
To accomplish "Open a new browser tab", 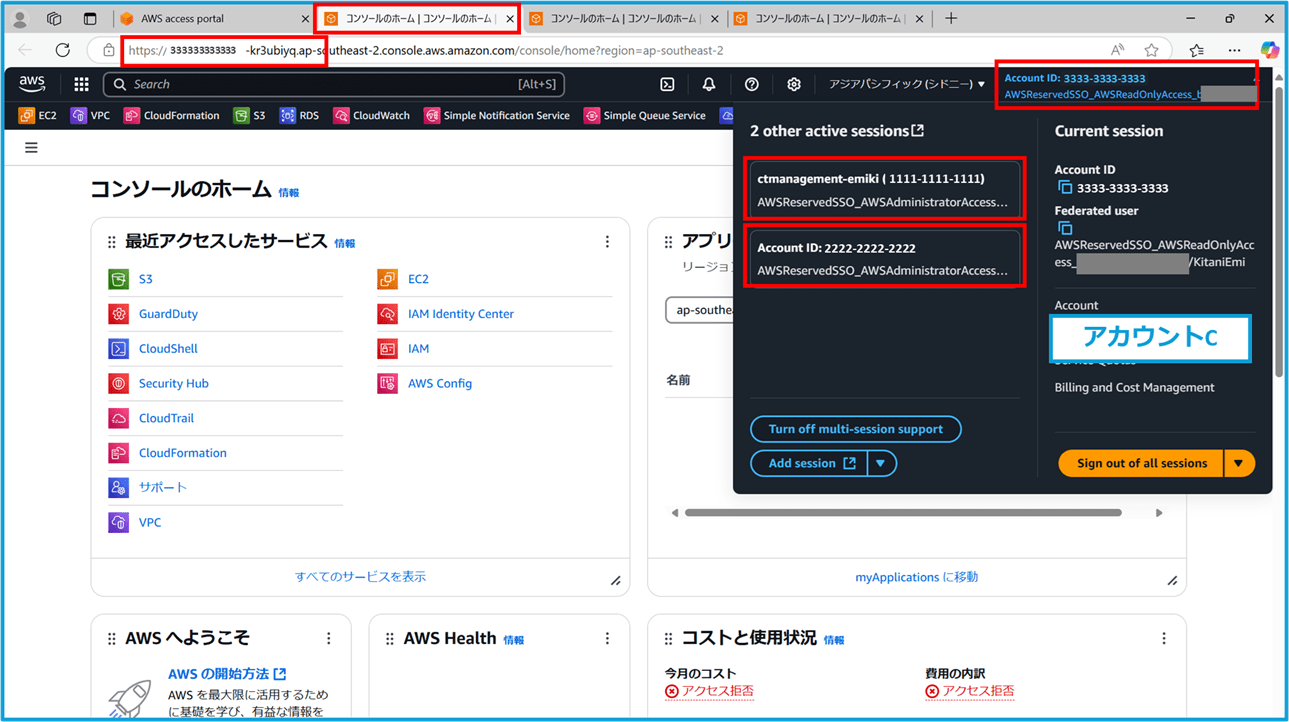I will (951, 19).
